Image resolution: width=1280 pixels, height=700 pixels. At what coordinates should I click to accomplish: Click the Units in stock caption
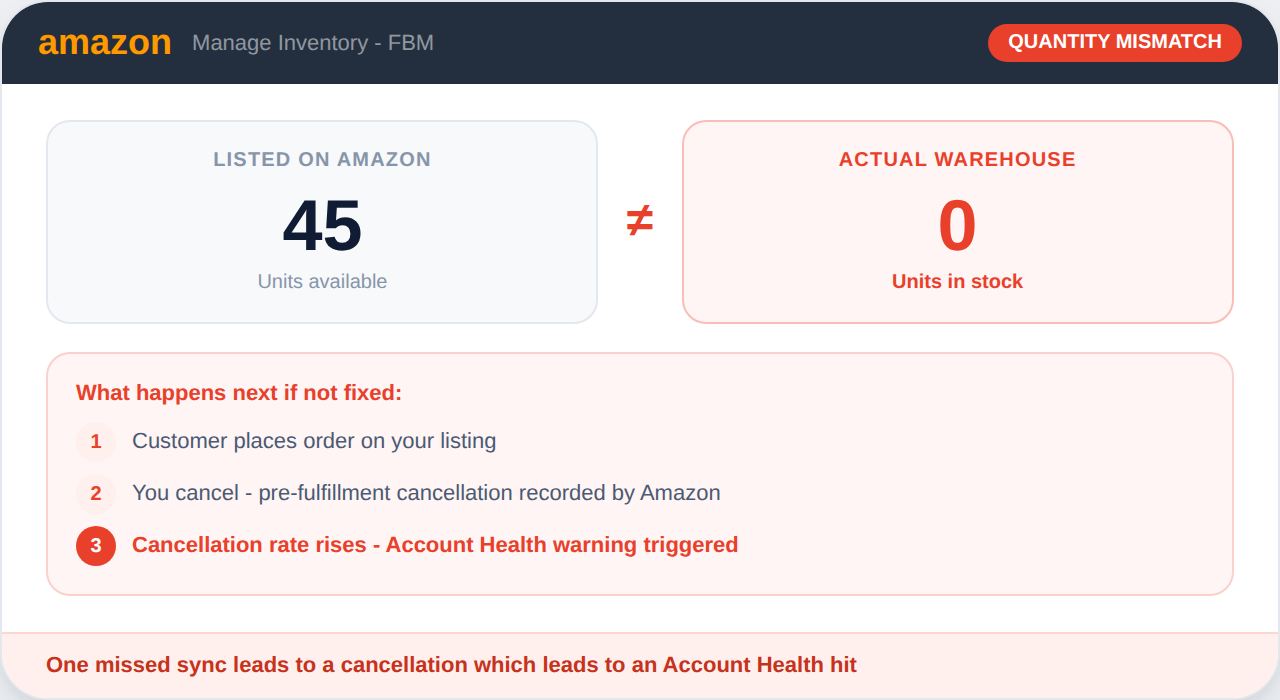[x=957, y=282]
